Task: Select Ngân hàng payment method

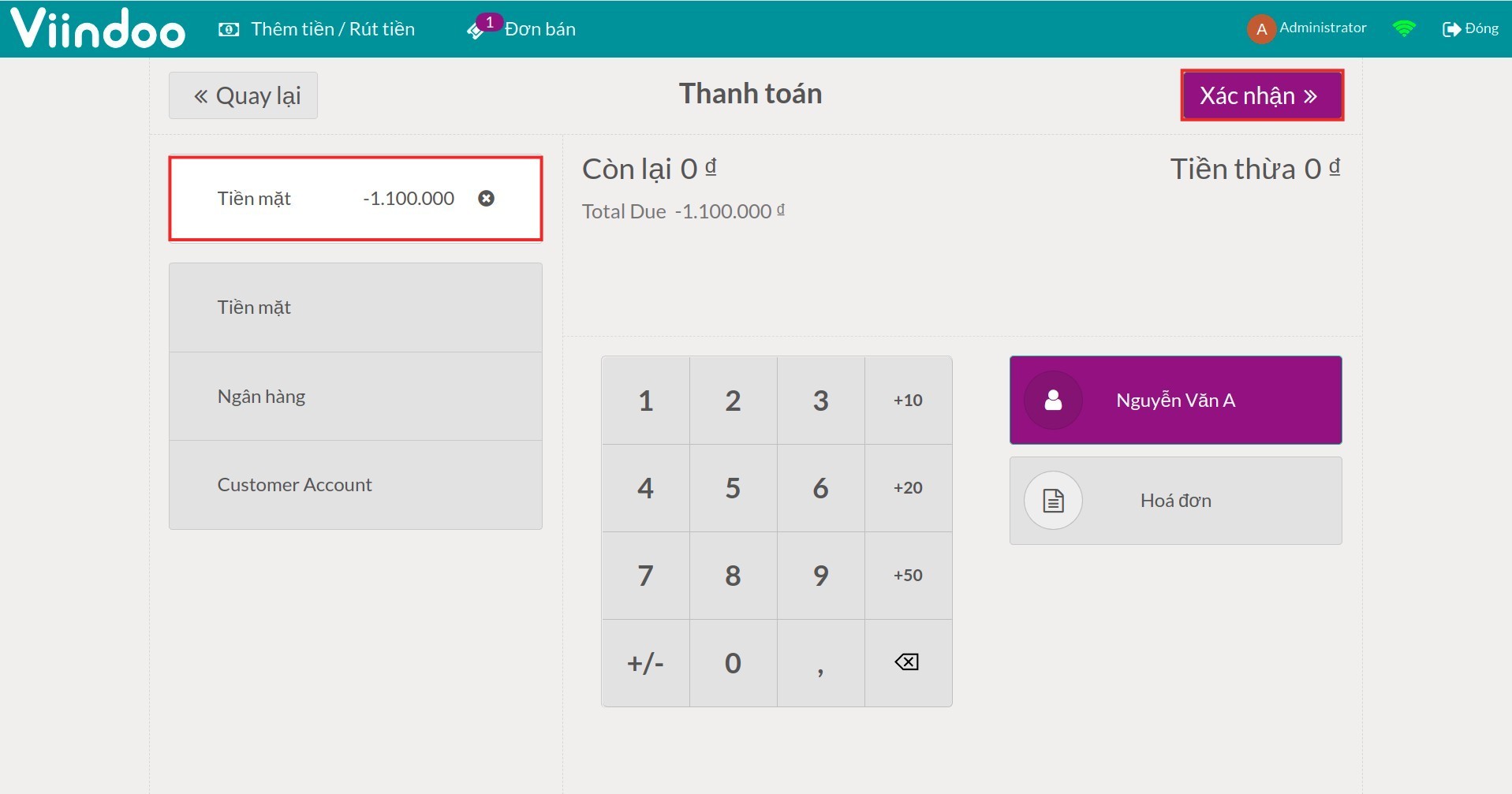Action: tap(355, 397)
